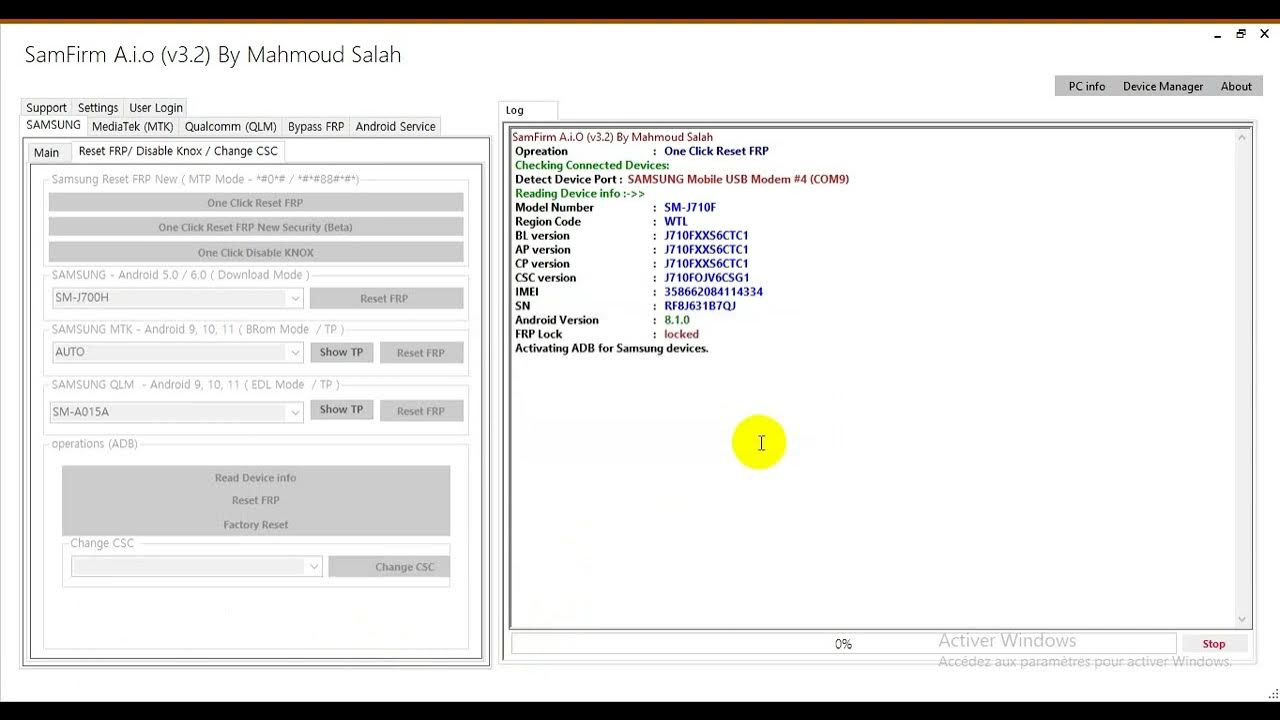The height and width of the screenshot is (720, 1280).
Task: Open Device Manager
Action: click(1163, 86)
